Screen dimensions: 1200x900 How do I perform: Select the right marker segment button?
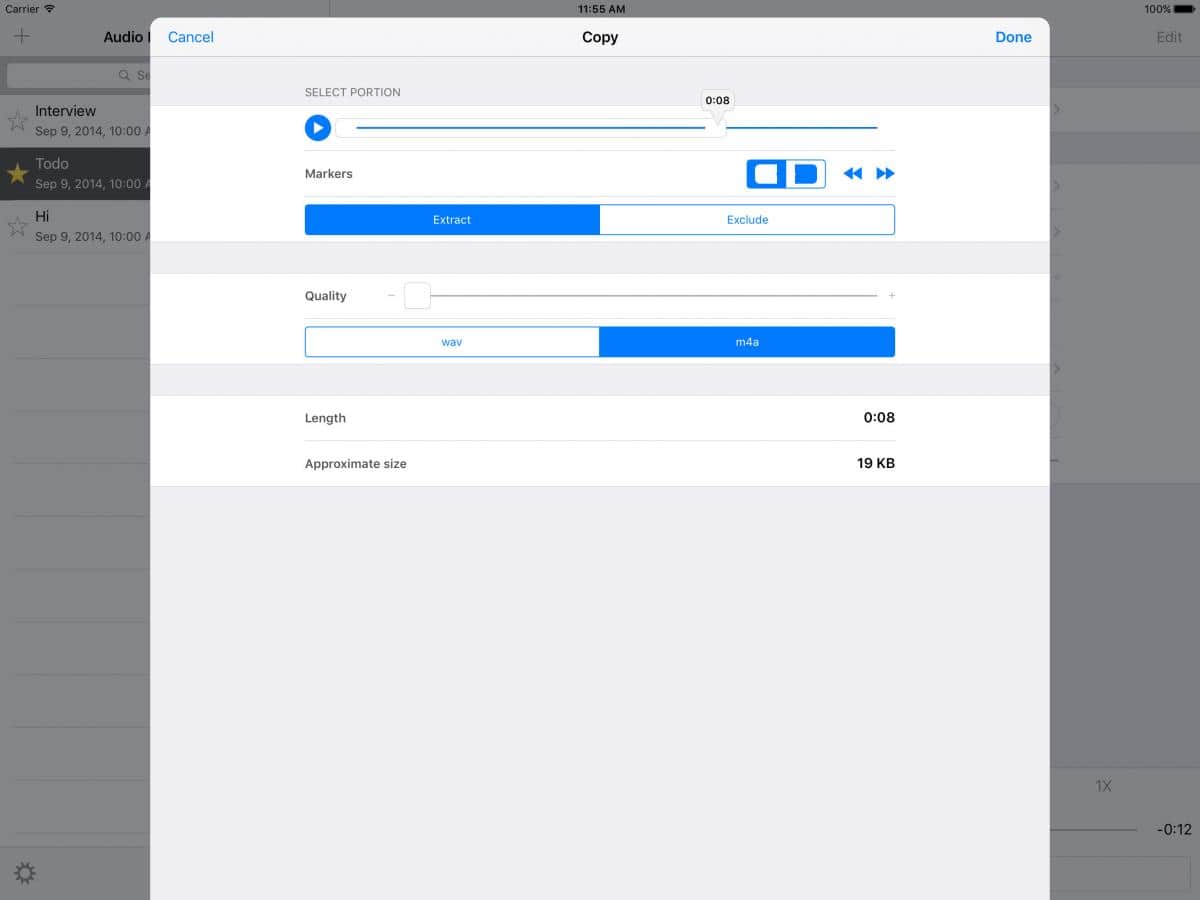806,174
